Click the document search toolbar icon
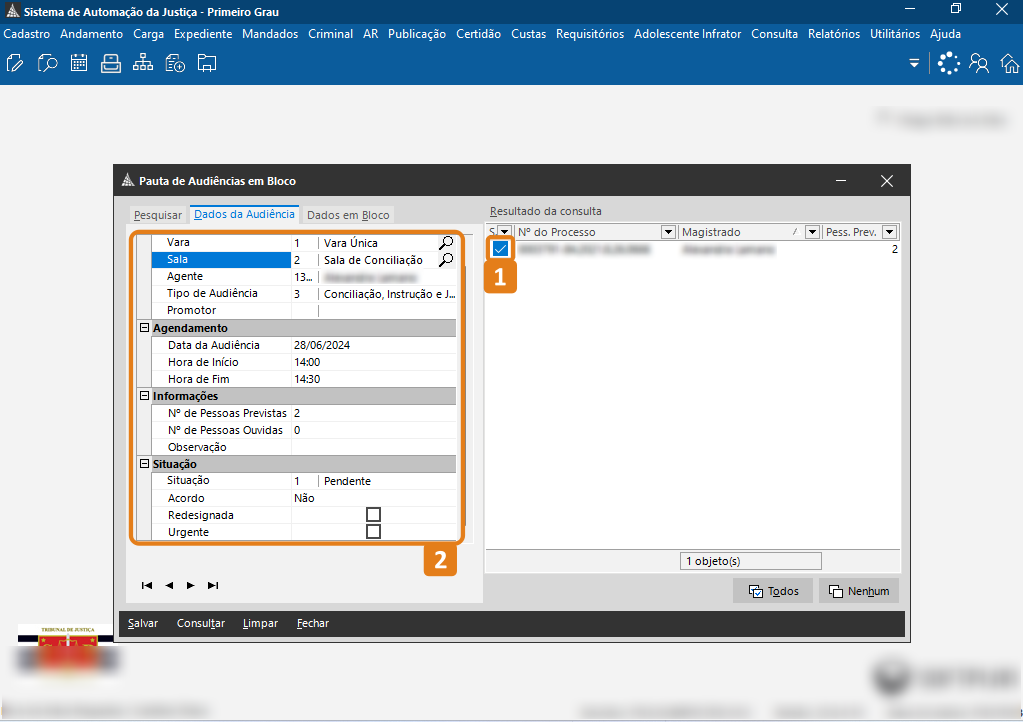The width and height of the screenshot is (1023, 722). pos(47,64)
